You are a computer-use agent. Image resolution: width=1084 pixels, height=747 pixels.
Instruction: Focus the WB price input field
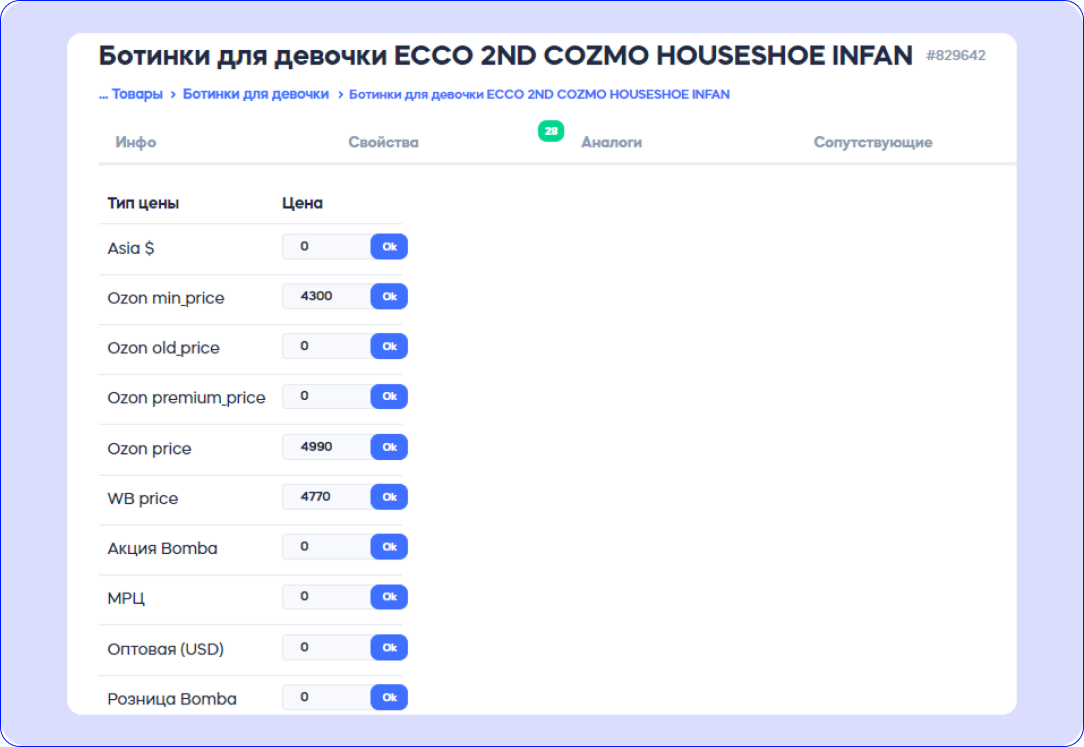coord(327,497)
